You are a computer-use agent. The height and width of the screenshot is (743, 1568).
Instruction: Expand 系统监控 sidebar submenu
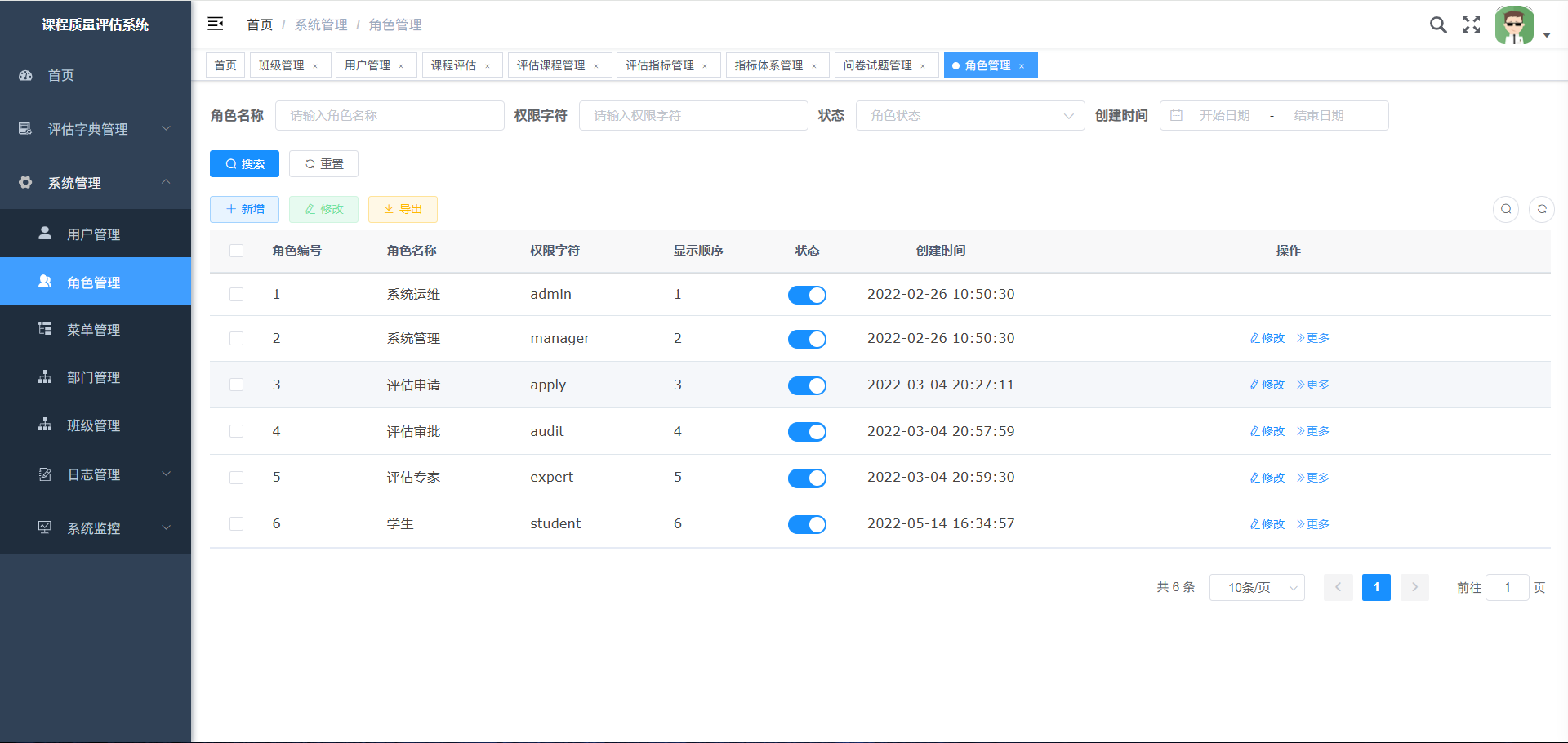[x=166, y=527]
